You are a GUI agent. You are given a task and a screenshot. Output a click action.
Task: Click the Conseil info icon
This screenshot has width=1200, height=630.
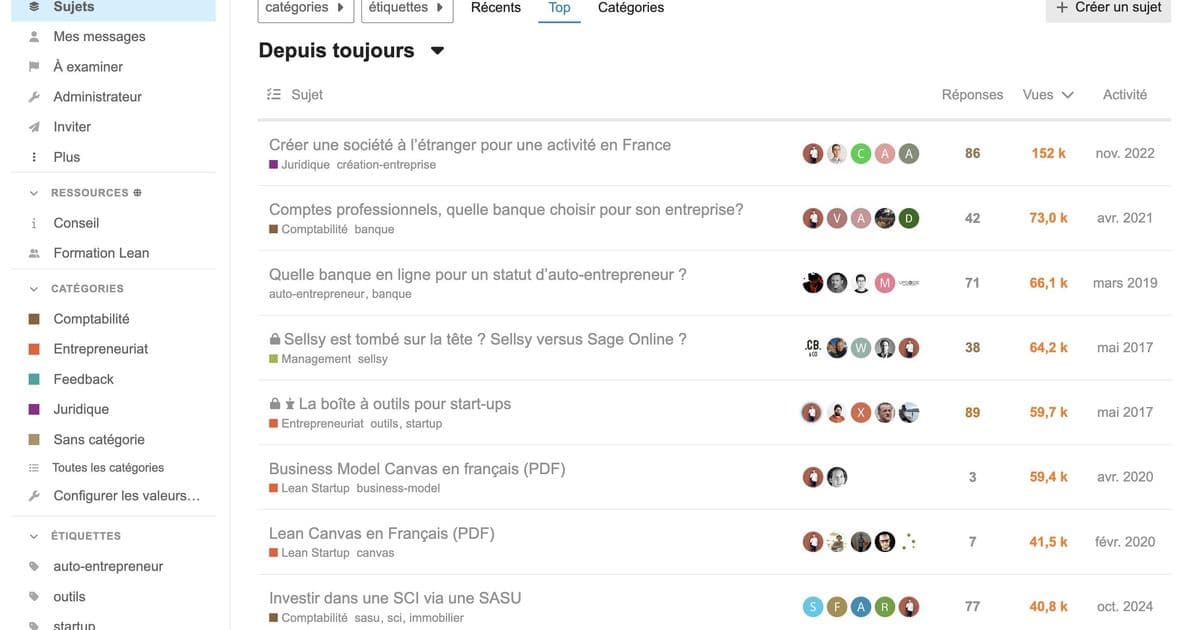pos(34,223)
